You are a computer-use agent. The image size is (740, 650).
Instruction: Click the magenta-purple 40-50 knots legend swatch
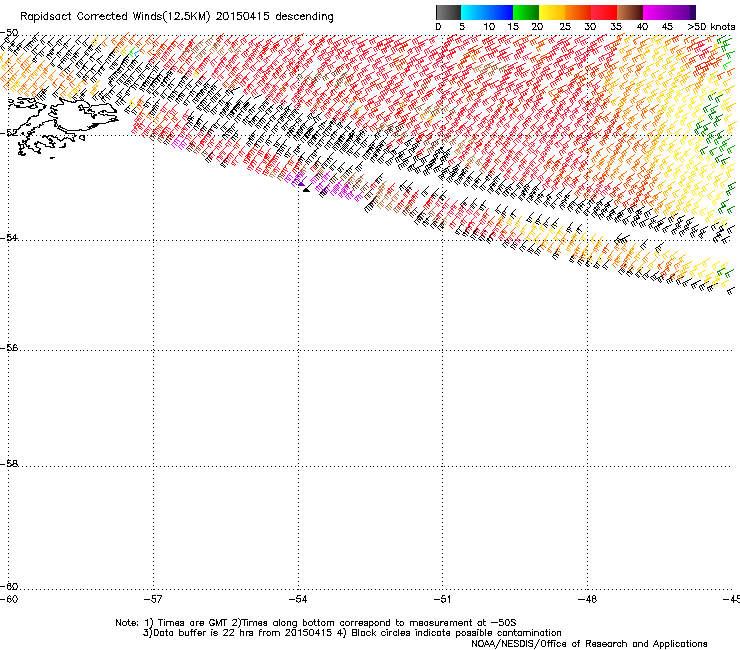(669, 12)
